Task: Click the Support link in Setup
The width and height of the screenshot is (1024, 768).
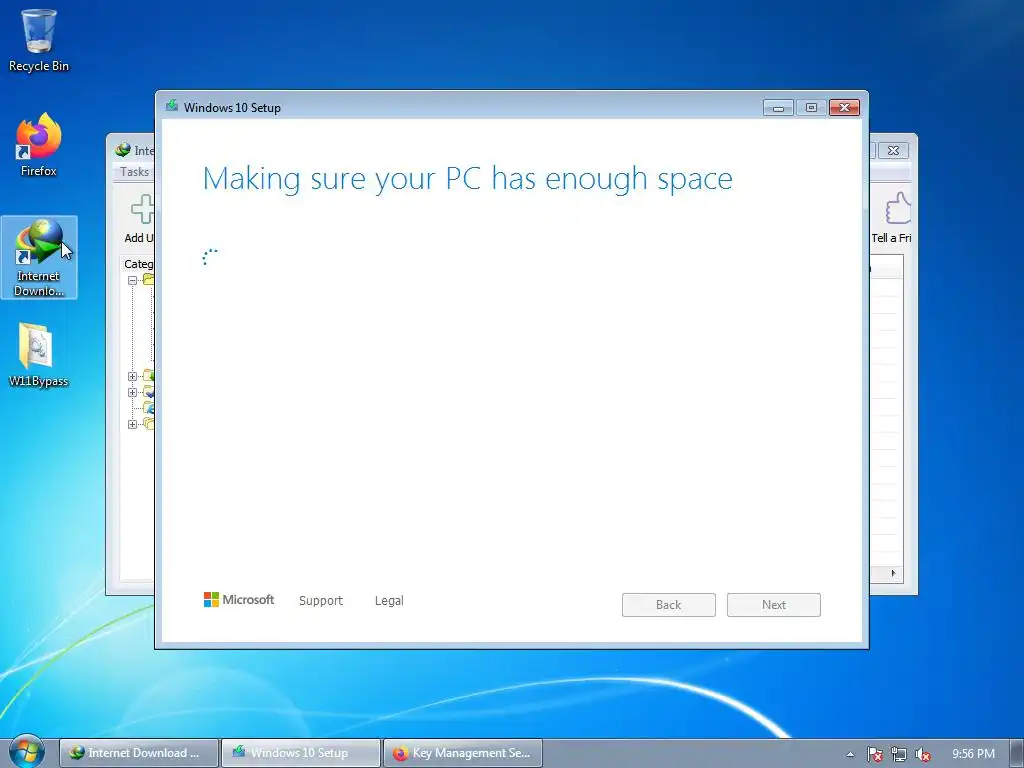Action: pos(321,600)
